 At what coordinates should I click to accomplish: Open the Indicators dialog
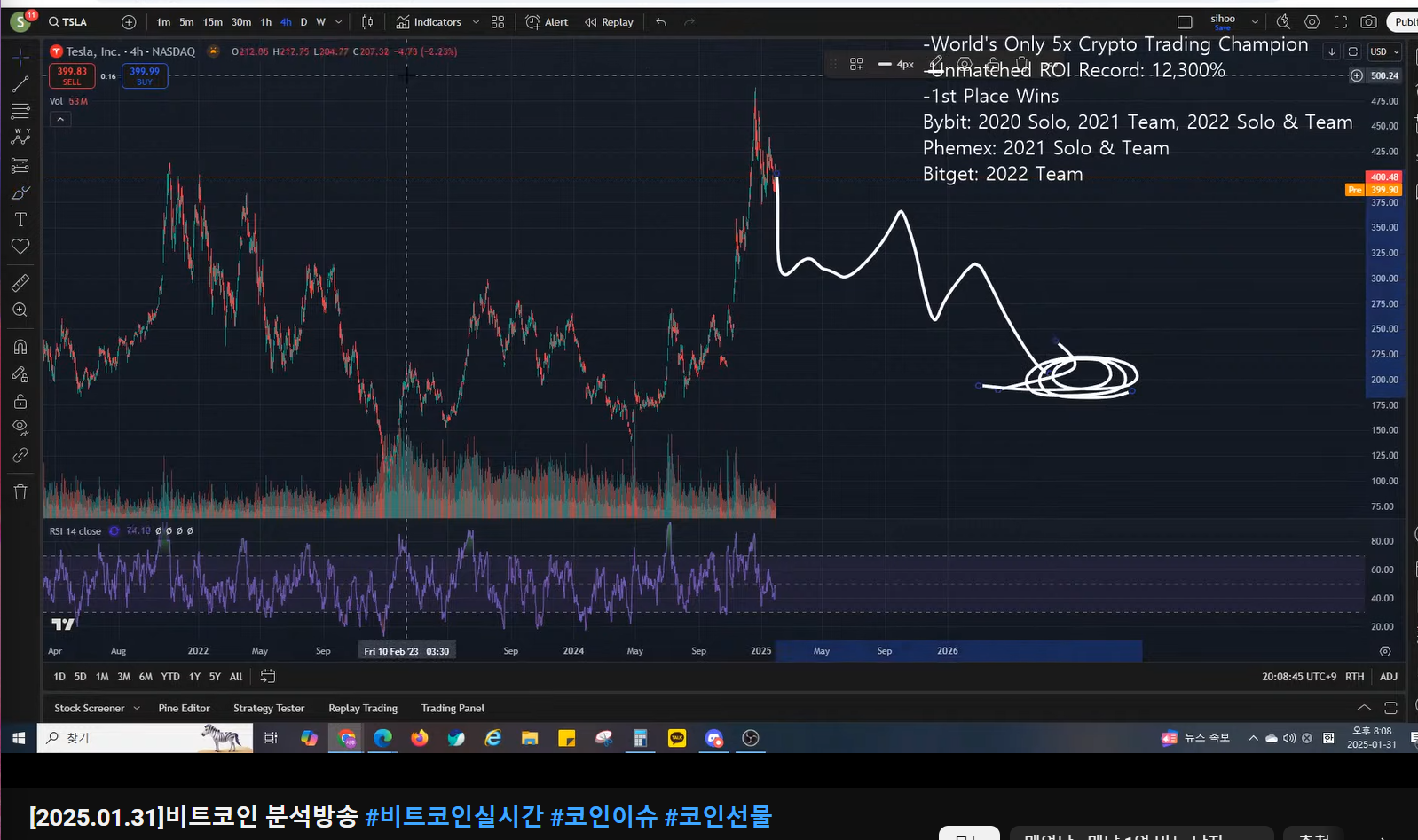coord(429,22)
